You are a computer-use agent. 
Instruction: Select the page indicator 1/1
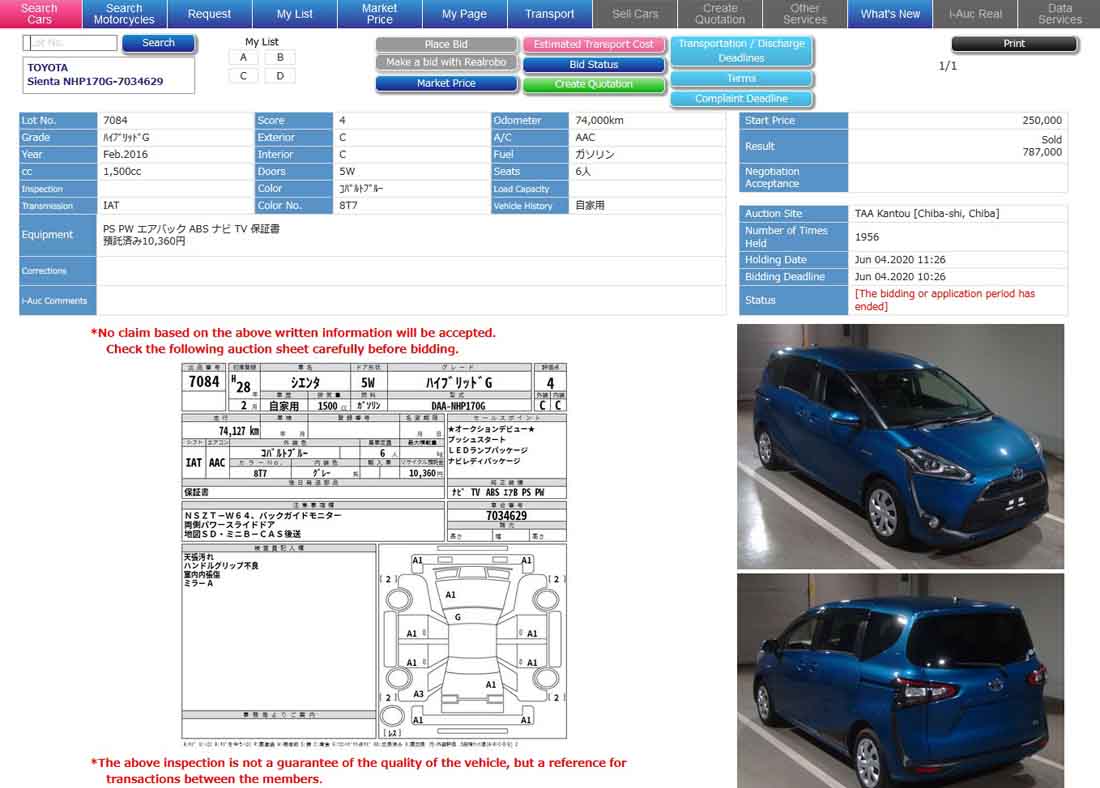pyautogui.click(x=948, y=66)
